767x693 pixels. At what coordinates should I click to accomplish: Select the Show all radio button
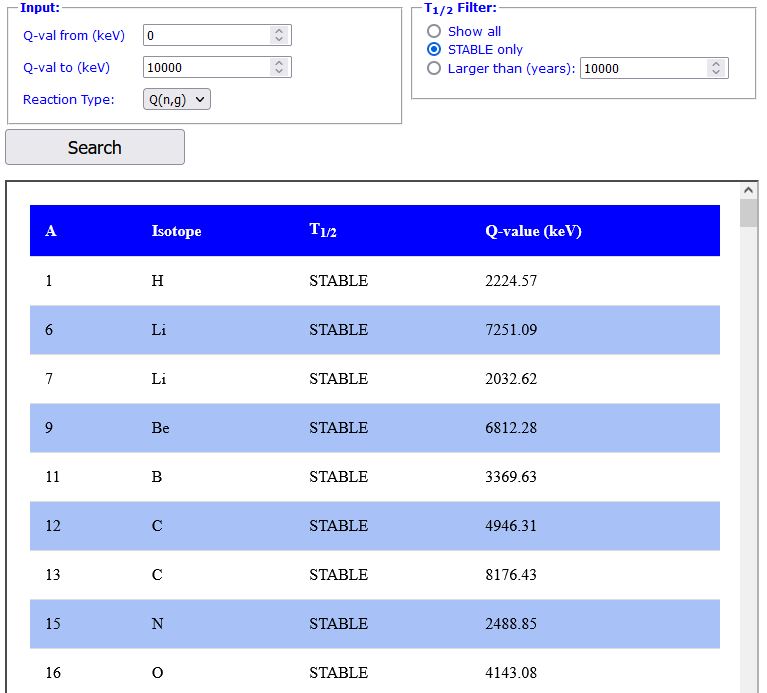pos(434,31)
